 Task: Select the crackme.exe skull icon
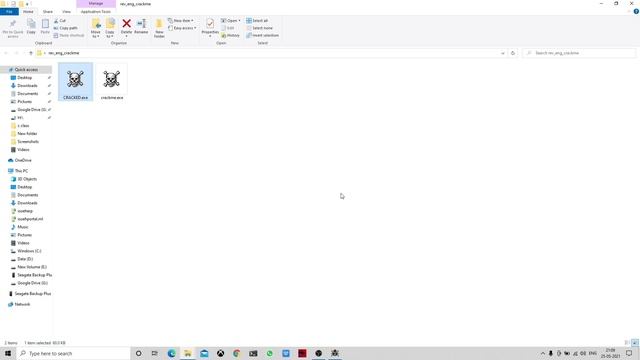[111, 79]
